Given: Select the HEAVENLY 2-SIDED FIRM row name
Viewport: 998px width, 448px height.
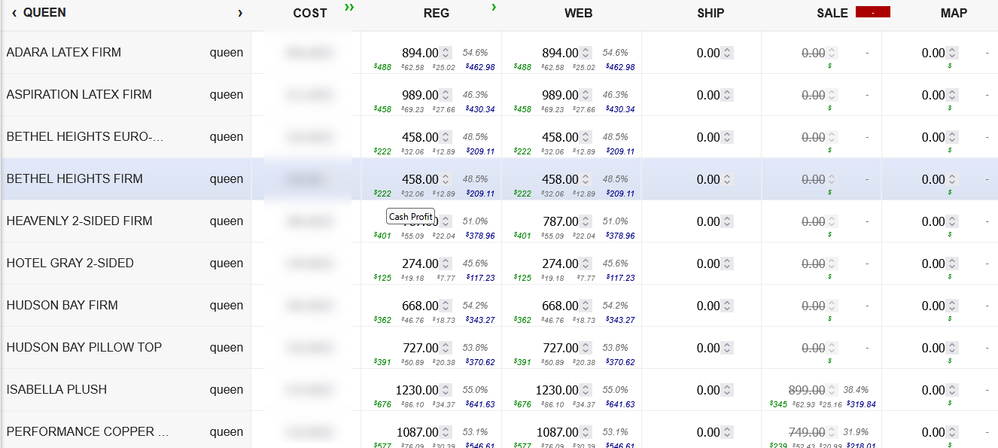Looking at the screenshot, I should pyautogui.click(x=80, y=221).
